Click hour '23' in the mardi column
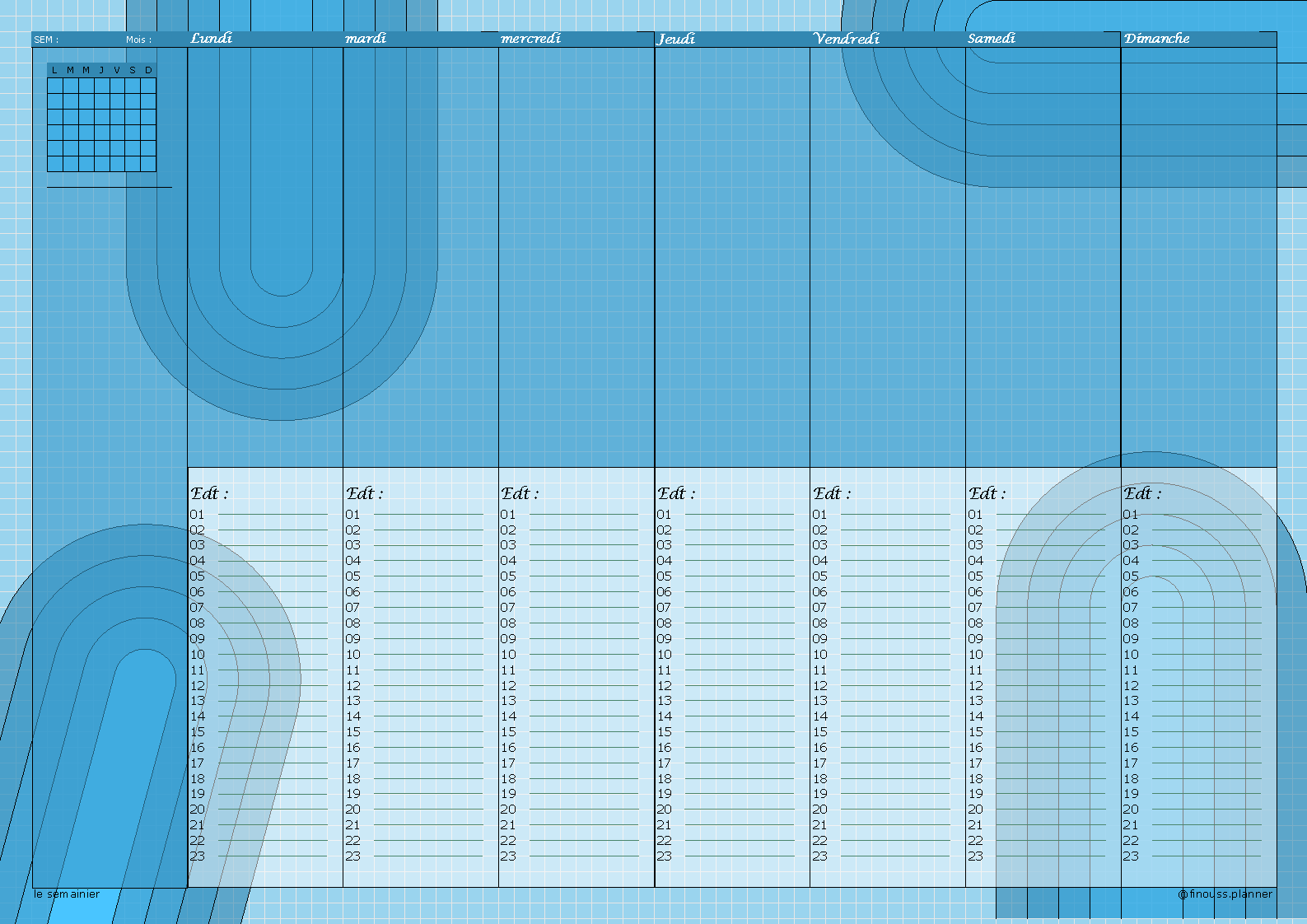Image resolution: width=1307 pixels, height=924 pixels. 353,856
